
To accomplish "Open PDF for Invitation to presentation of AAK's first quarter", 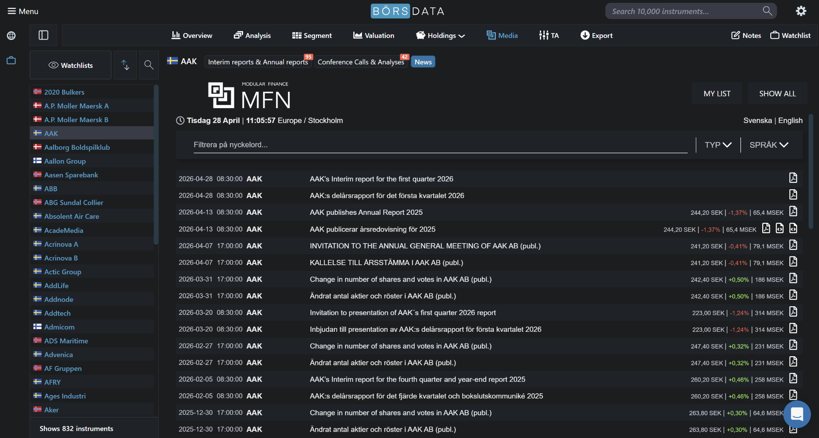I will point(793,312).
